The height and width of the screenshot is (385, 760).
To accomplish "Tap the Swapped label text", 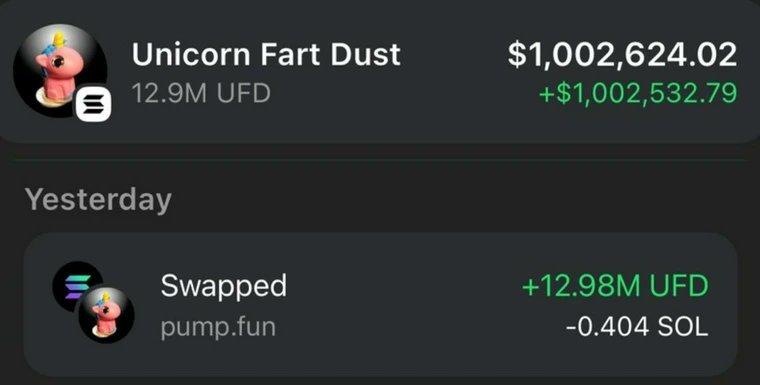I will 223,287.
